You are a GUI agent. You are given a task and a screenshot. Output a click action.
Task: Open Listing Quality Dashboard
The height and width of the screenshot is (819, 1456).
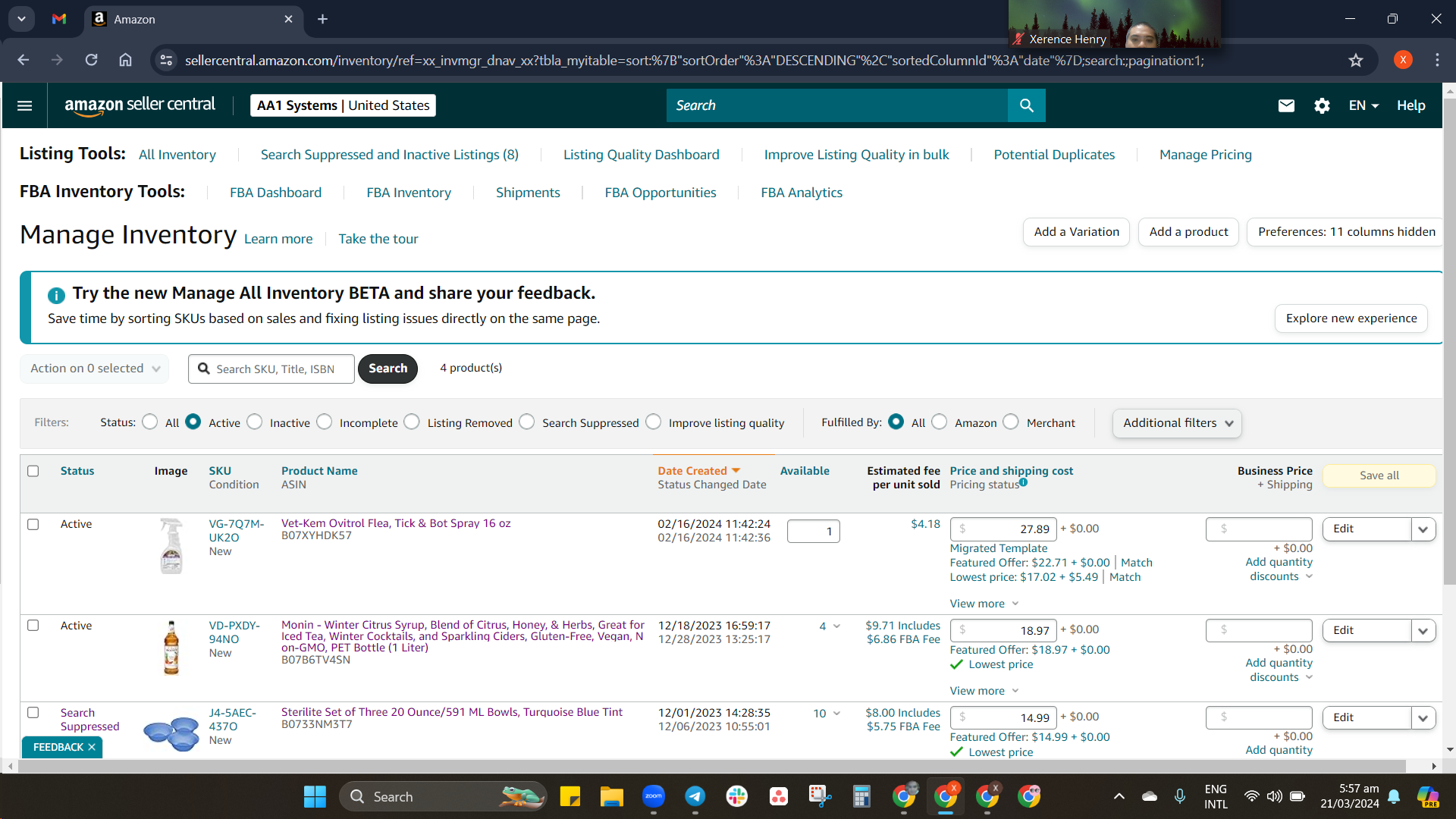click(642, 155)
